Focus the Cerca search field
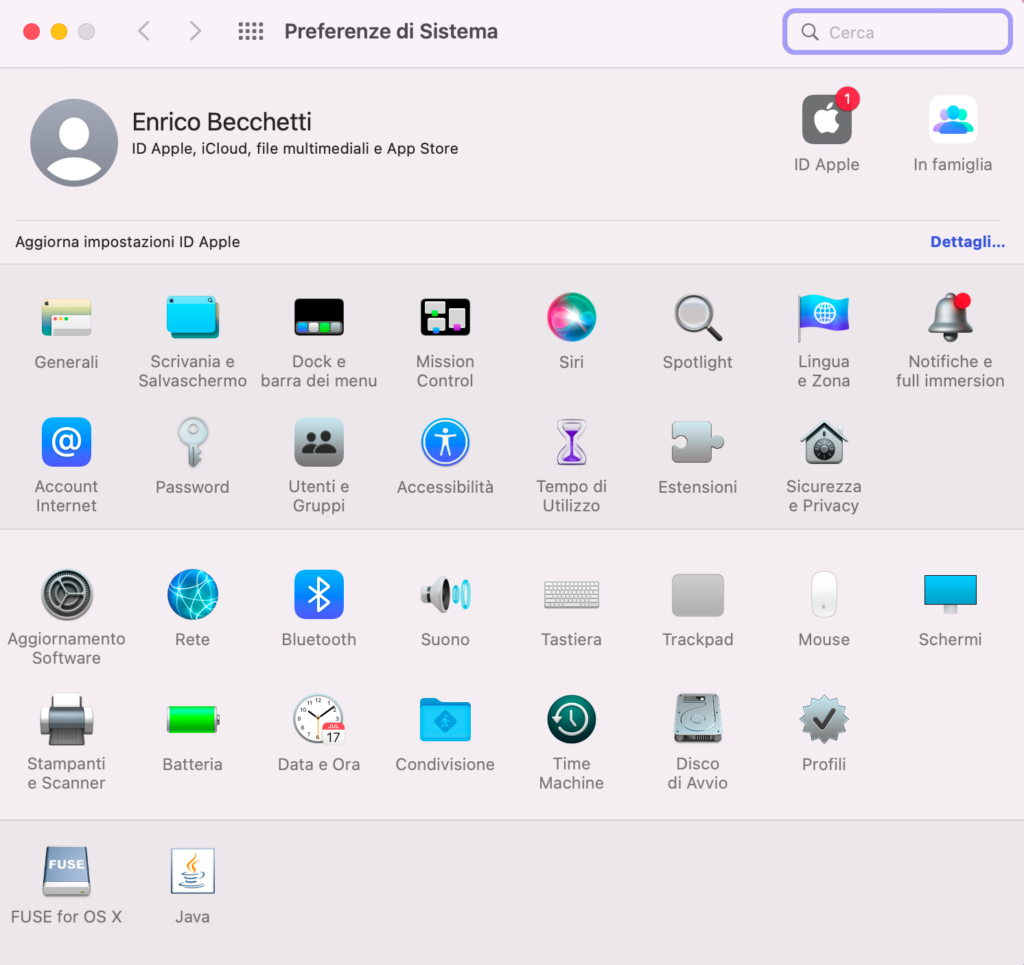Screen dimensions: 1024x965 tap(898, 32)
